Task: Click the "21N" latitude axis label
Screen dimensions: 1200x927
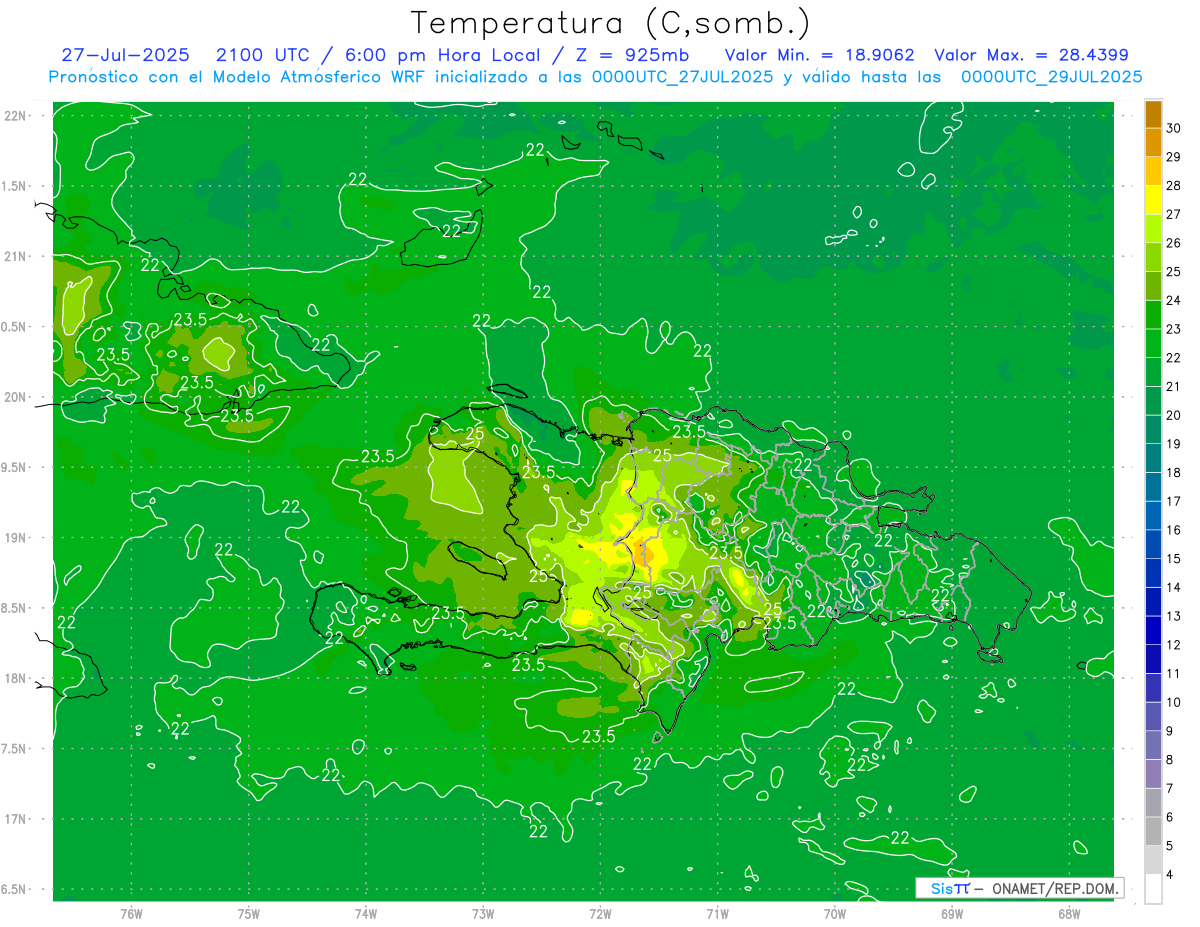Action: (x=16, y=256)
